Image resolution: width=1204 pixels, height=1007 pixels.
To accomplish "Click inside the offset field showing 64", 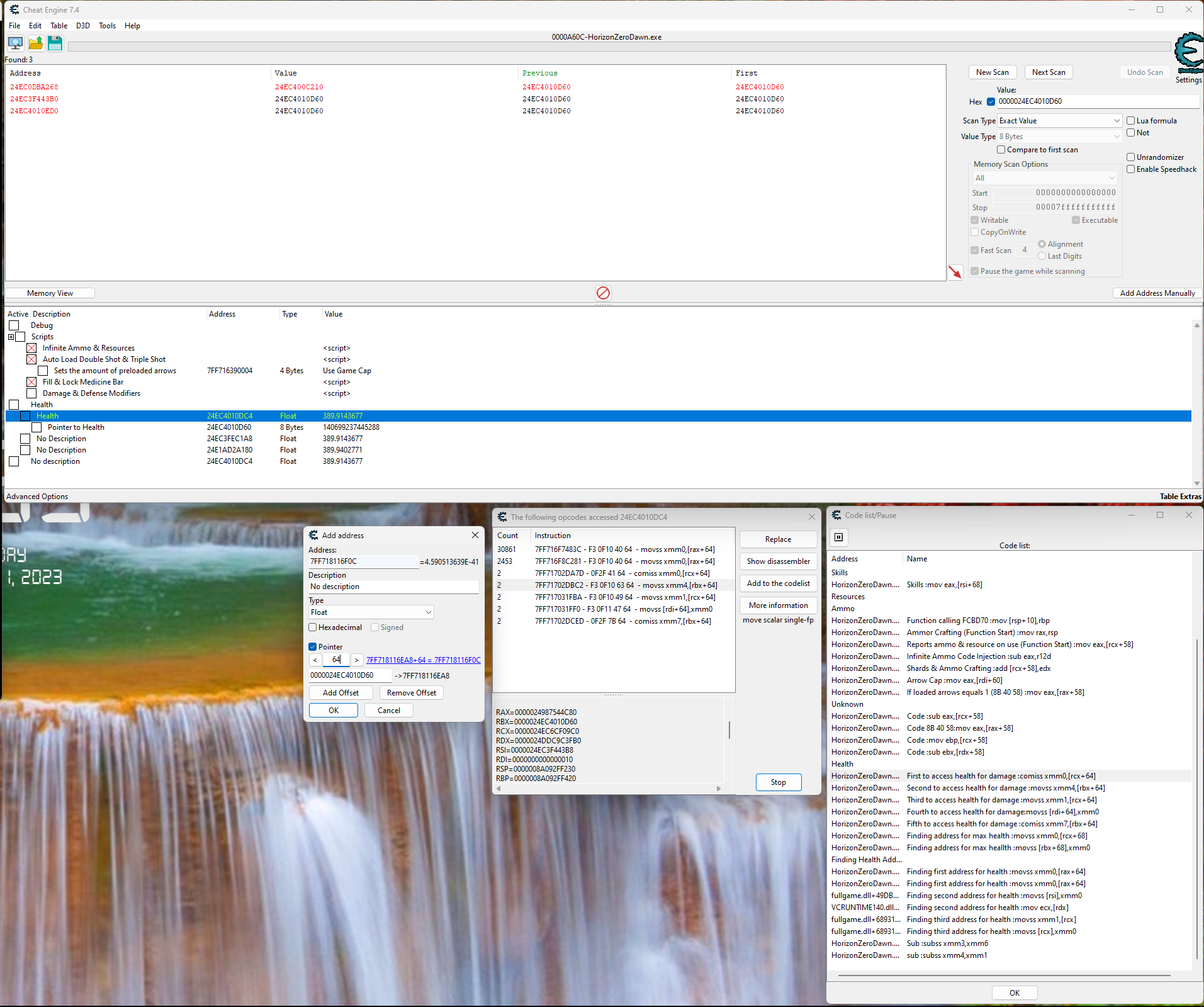I will (x=336, y=660).
